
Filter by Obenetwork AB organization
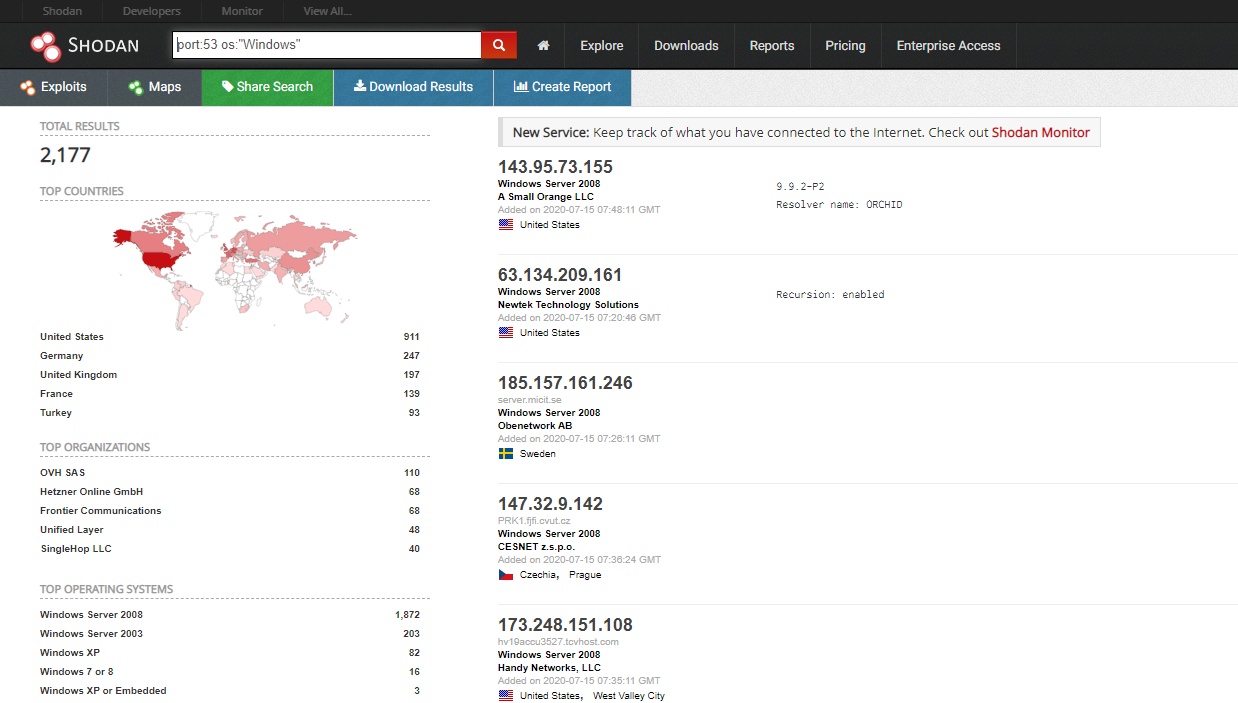coord(535,426)
